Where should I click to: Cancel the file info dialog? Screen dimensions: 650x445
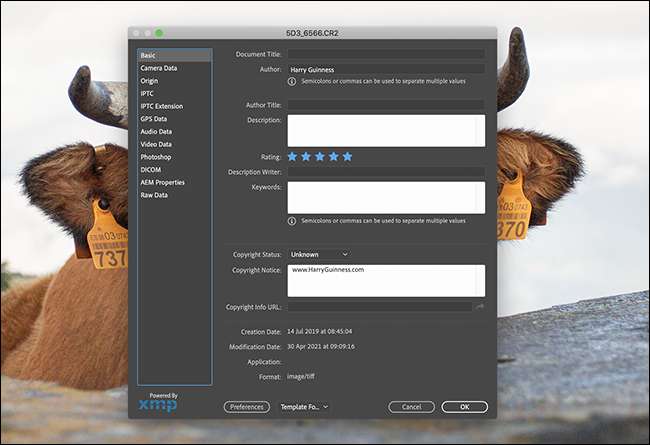tap(411, 407)
